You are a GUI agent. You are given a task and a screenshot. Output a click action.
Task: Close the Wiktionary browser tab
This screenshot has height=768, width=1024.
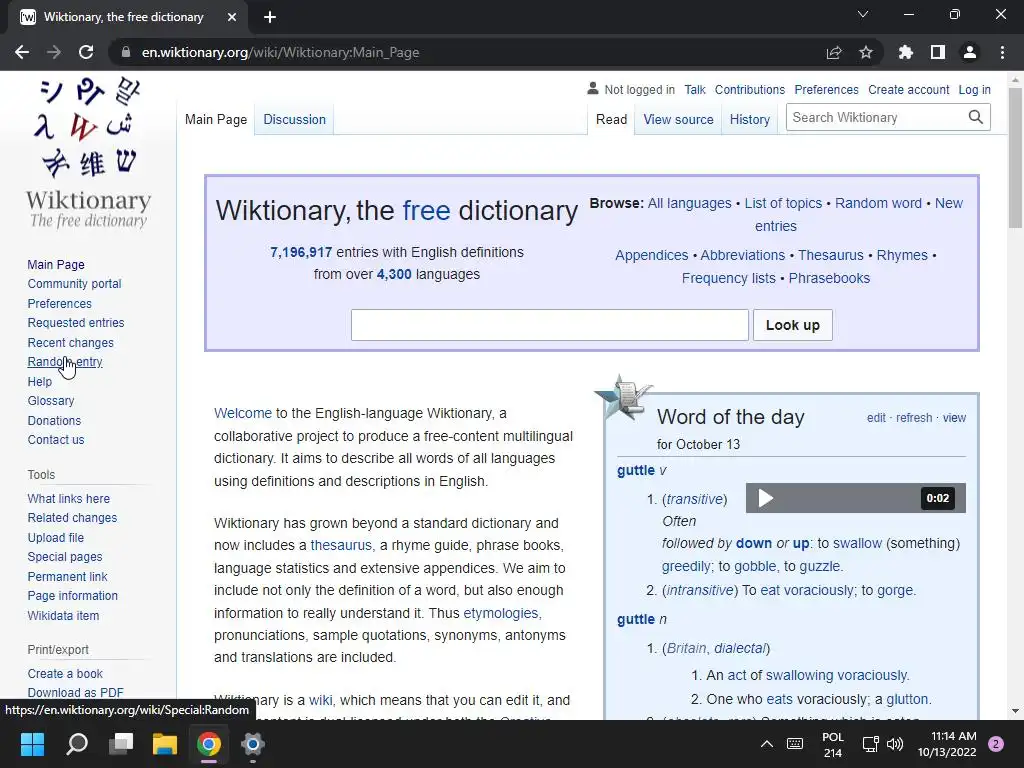(x=232, y=17)
